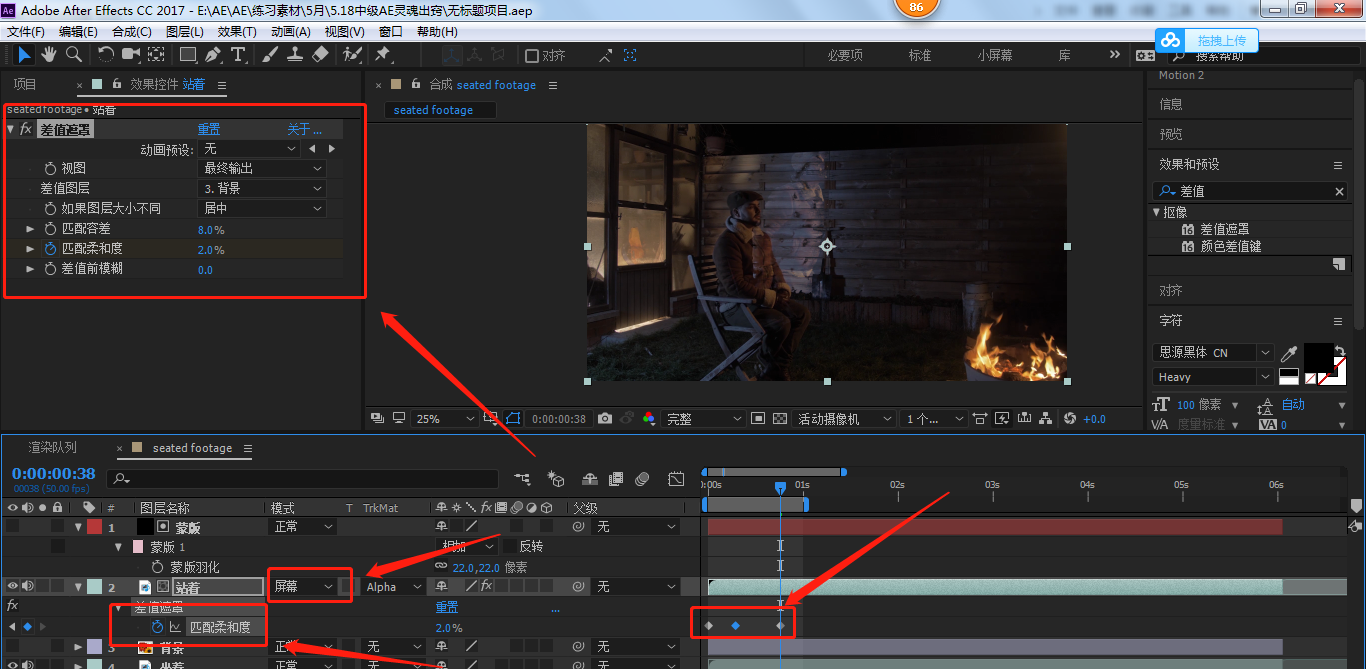The image size is (1366, 669).
Task: Select the Zoom magnifier tool
Action: 73,54
